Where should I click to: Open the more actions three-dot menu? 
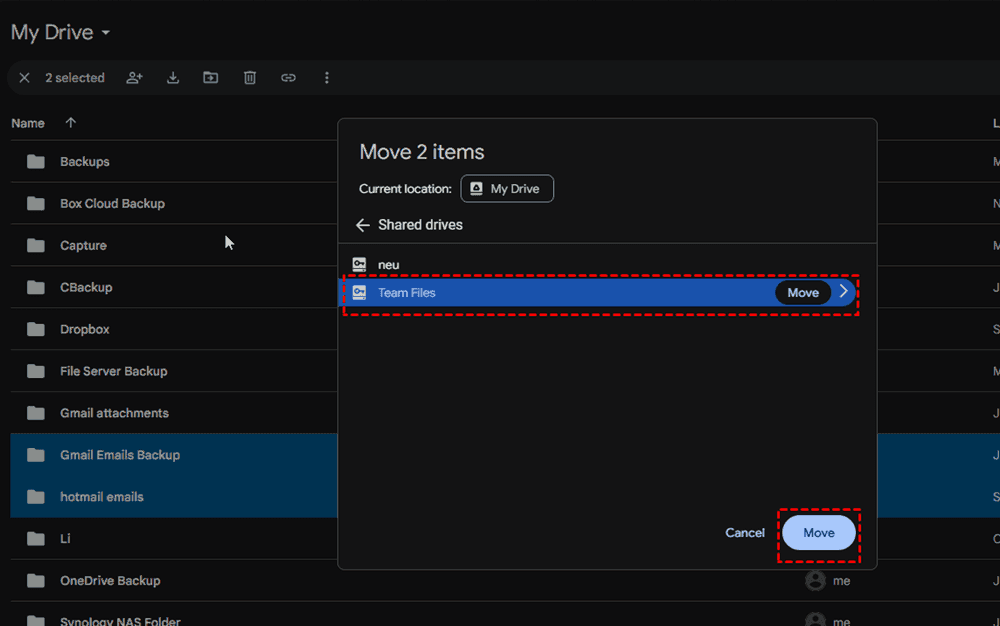tap(327, 78)
